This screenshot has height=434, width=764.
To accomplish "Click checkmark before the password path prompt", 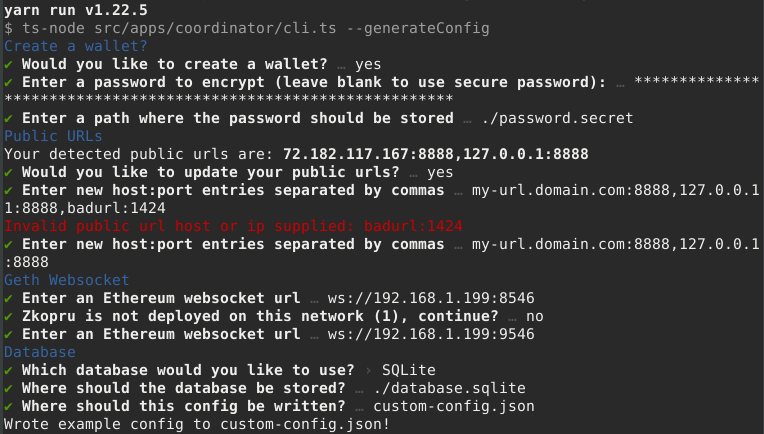I will tap(9, 118).
